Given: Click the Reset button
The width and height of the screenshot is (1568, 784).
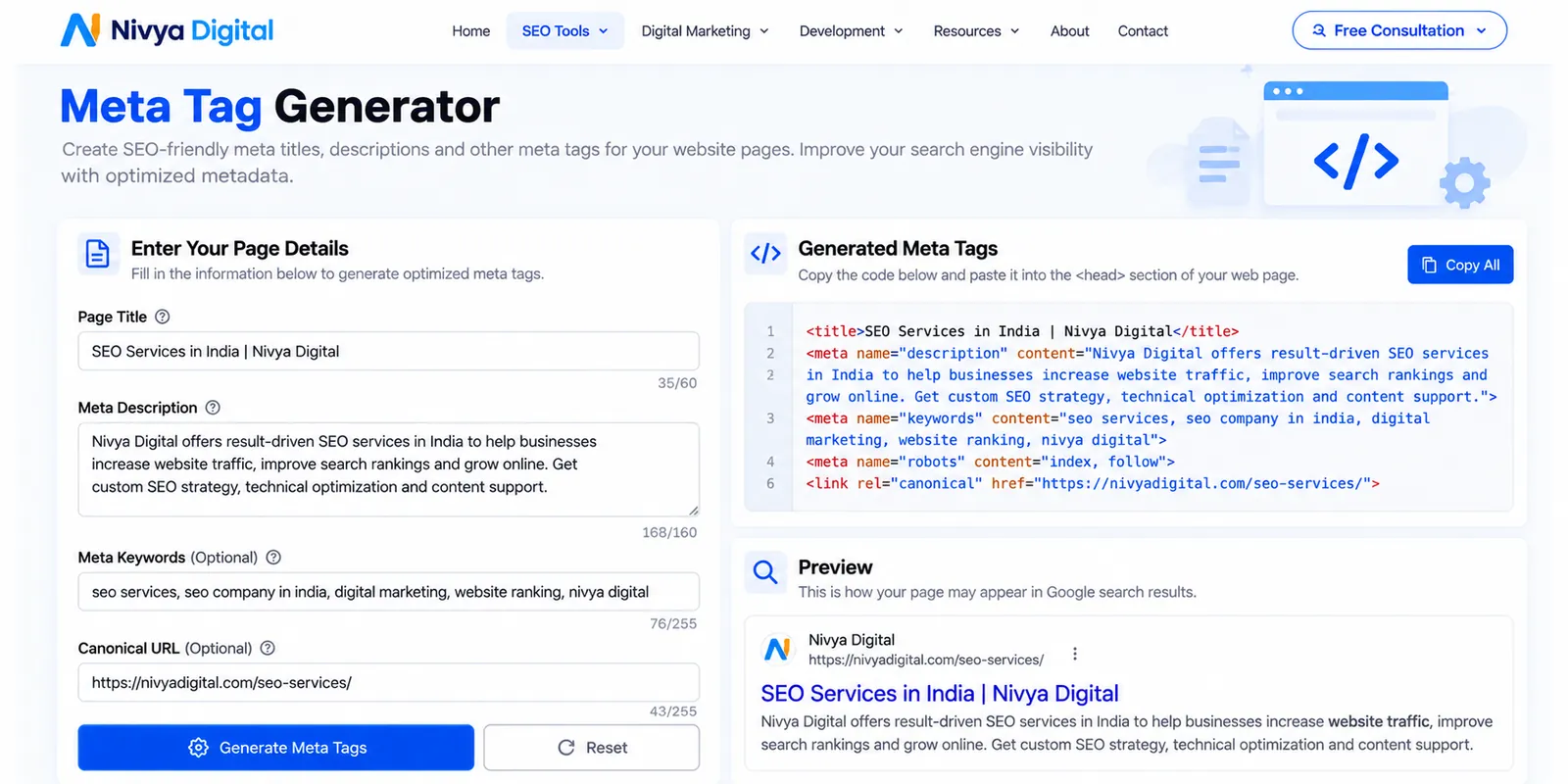Looking at the screenshot, I should pos(592,748).
